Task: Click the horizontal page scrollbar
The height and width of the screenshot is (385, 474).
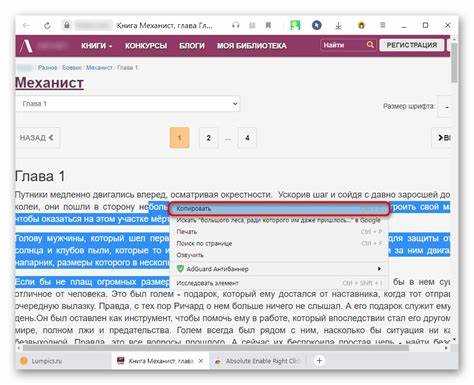Action: tap(216, 348)
